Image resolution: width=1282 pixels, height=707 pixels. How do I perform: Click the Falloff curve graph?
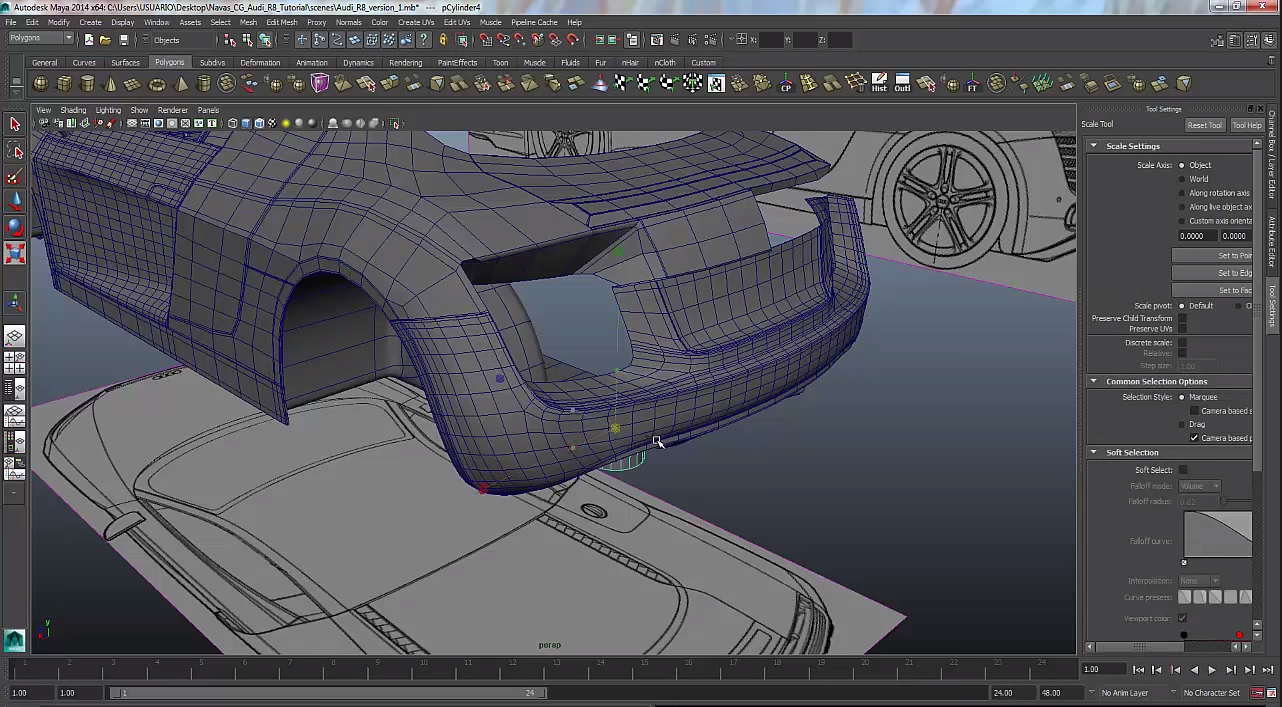(1217, 534)
